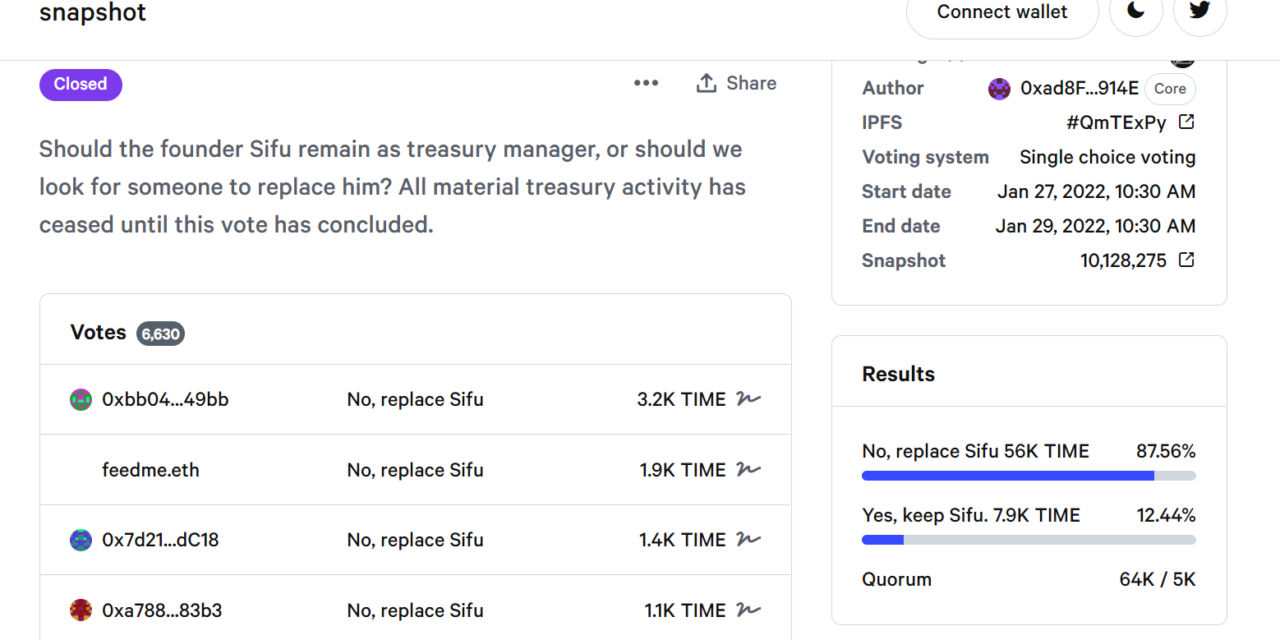The image size is (1280, 640).
Task: Click the author avatar beside 0xad8F...914E
Action: click(x=999, y=88)
